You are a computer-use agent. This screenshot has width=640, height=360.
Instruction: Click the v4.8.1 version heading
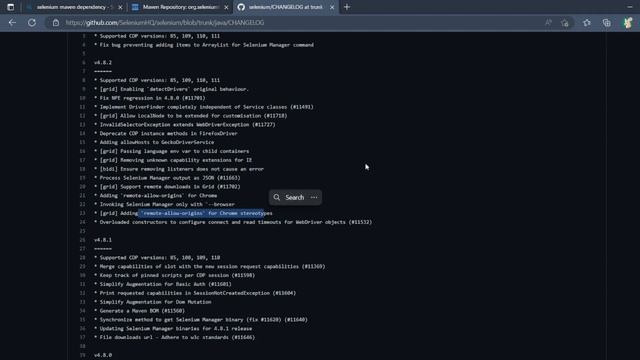coord(103,240)
